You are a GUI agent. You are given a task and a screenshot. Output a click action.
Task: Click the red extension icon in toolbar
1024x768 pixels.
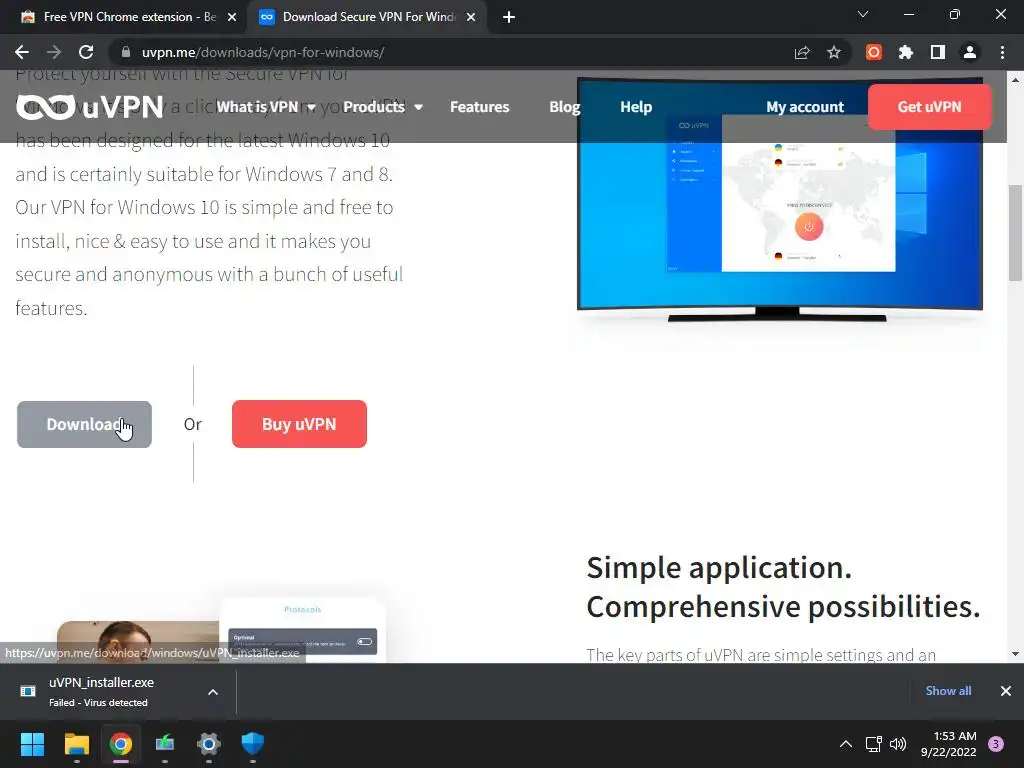click(x=874, y=52)
